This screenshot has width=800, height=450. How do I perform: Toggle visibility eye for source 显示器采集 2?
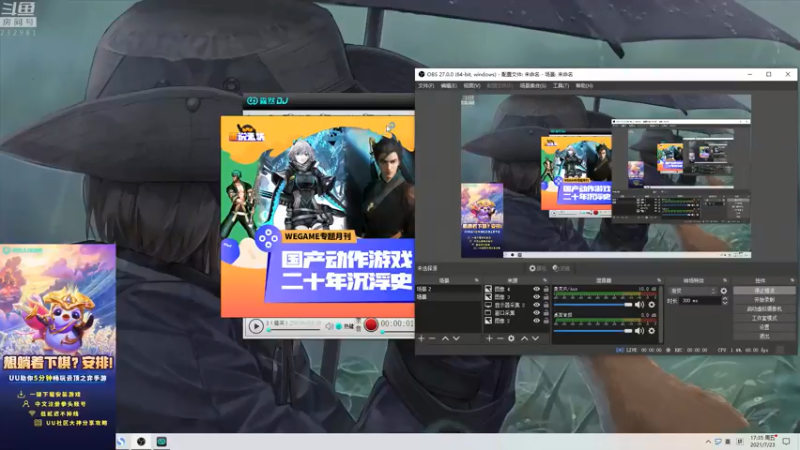pyautogui.click(x=536, y=305)
